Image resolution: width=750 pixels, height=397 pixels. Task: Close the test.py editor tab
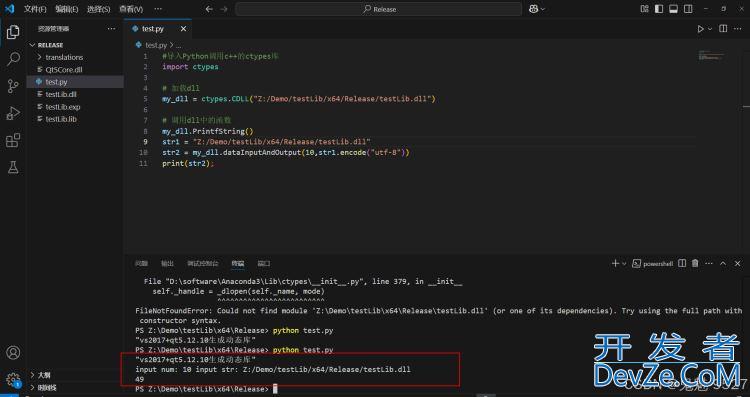click(x=183, y=29)
